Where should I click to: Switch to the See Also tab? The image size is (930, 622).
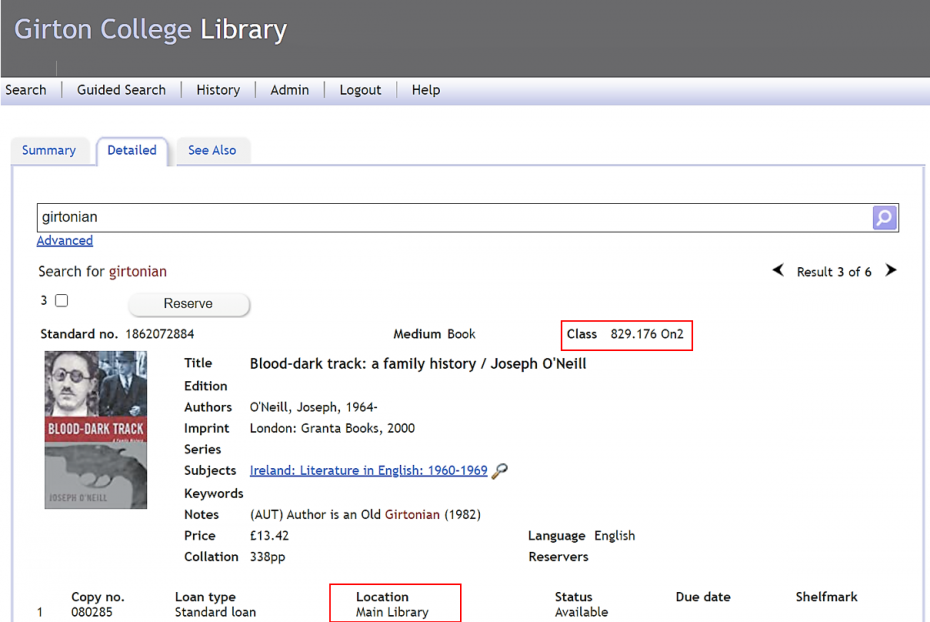click(212, 151)
